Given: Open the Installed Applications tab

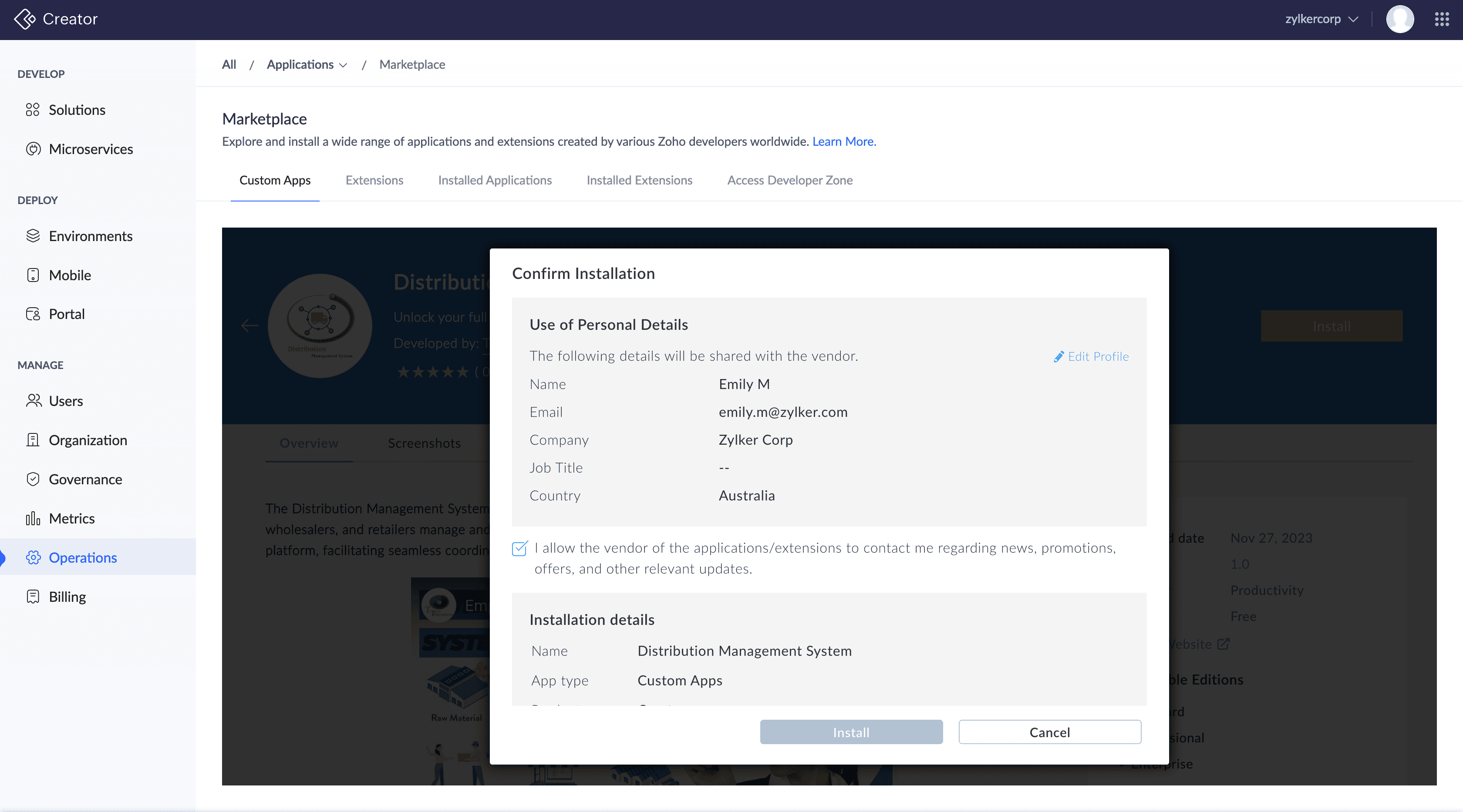Looking at the screenshot, I should pyautogui.click(x=495, y=181).
